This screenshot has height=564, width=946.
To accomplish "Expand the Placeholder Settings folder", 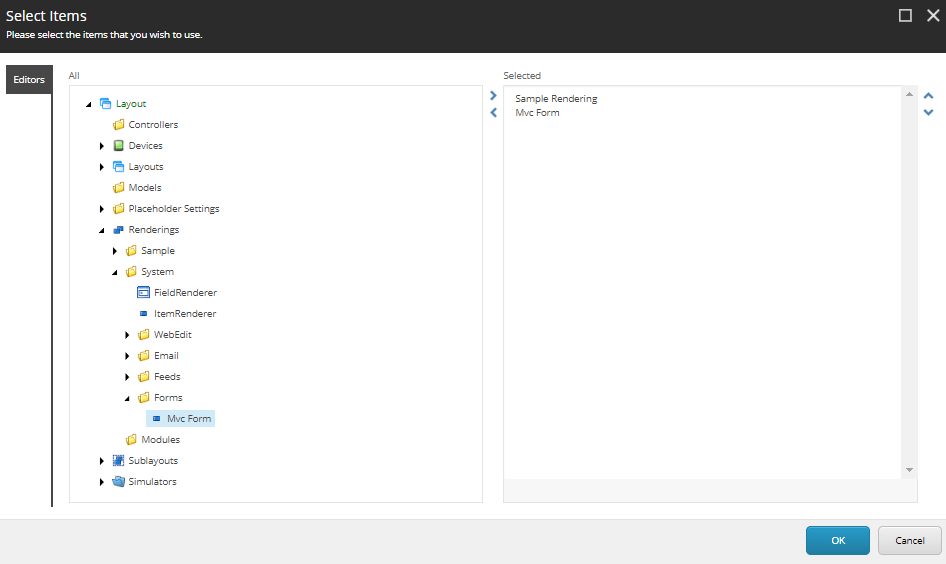I will click(102, 209).
